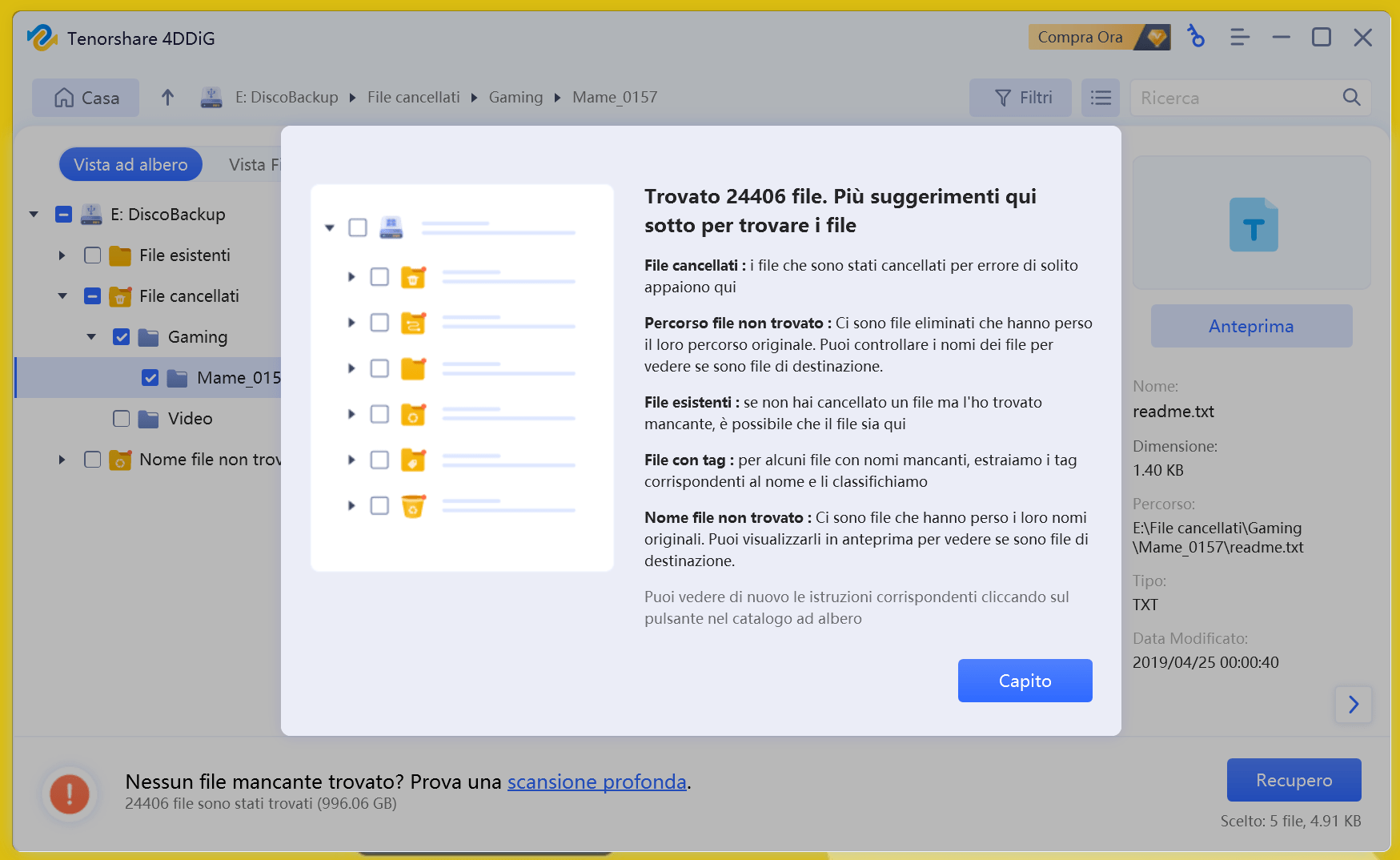Open the Filtri filter options
The width and height of the screenshot is (1400, 860).
[1021, 98]
